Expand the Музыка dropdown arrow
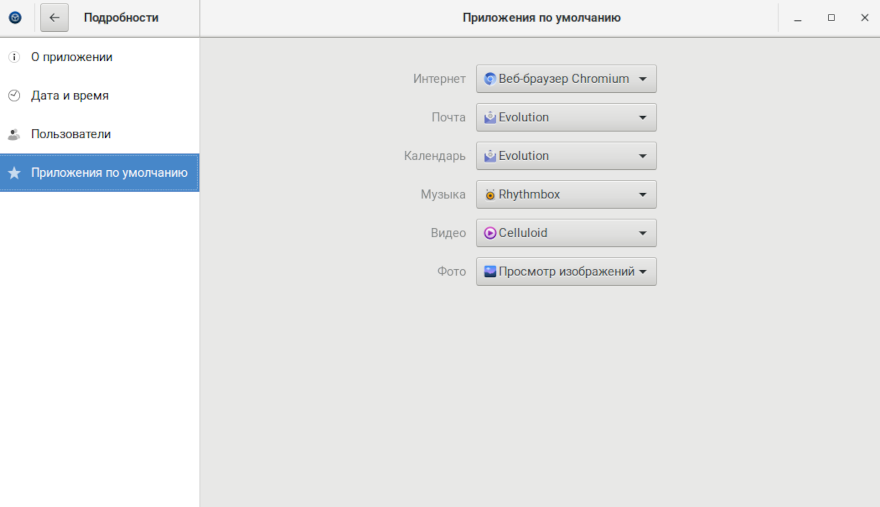The image size is (880, 507). 643,195
